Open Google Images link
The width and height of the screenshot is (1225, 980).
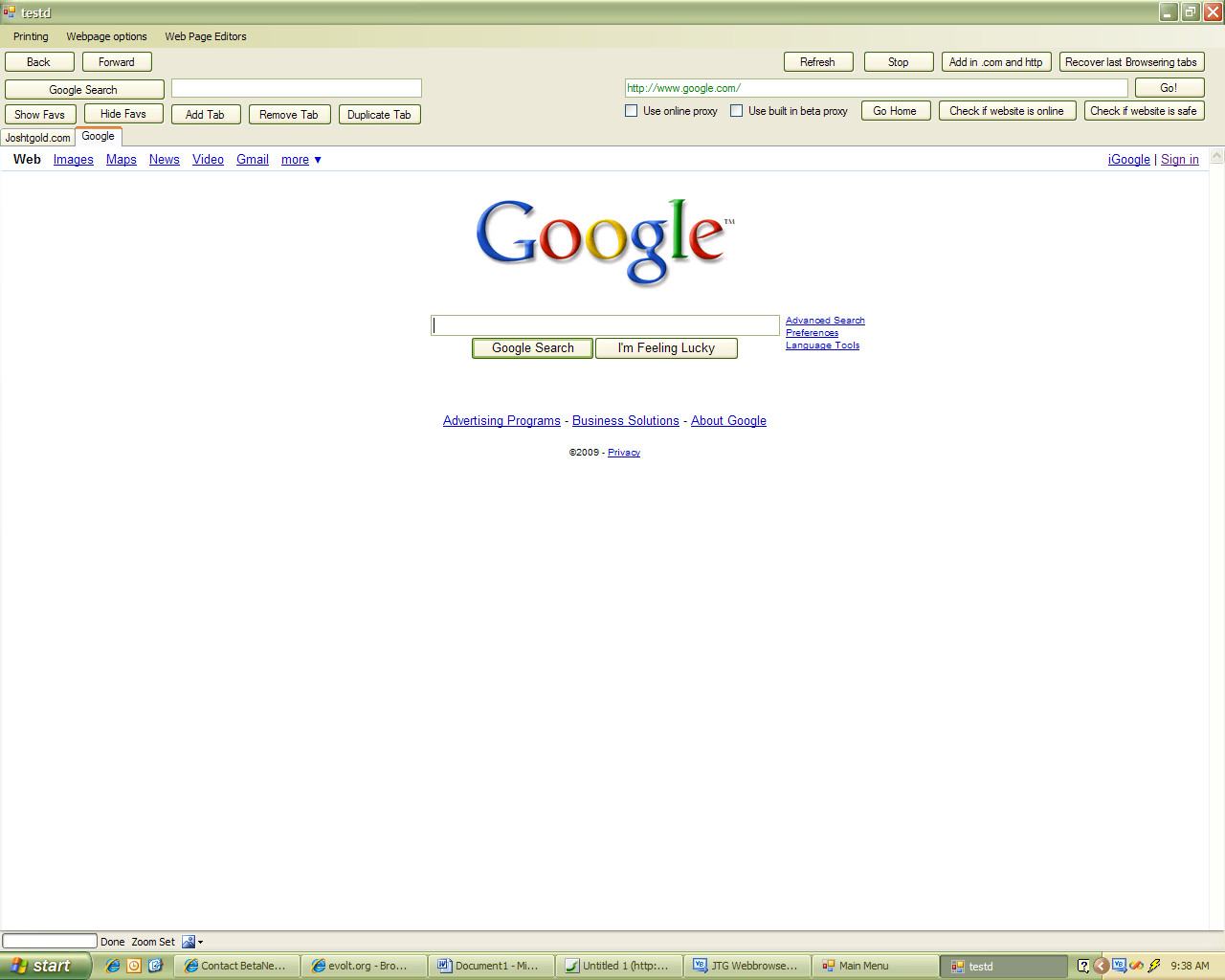tap(74, 160)
